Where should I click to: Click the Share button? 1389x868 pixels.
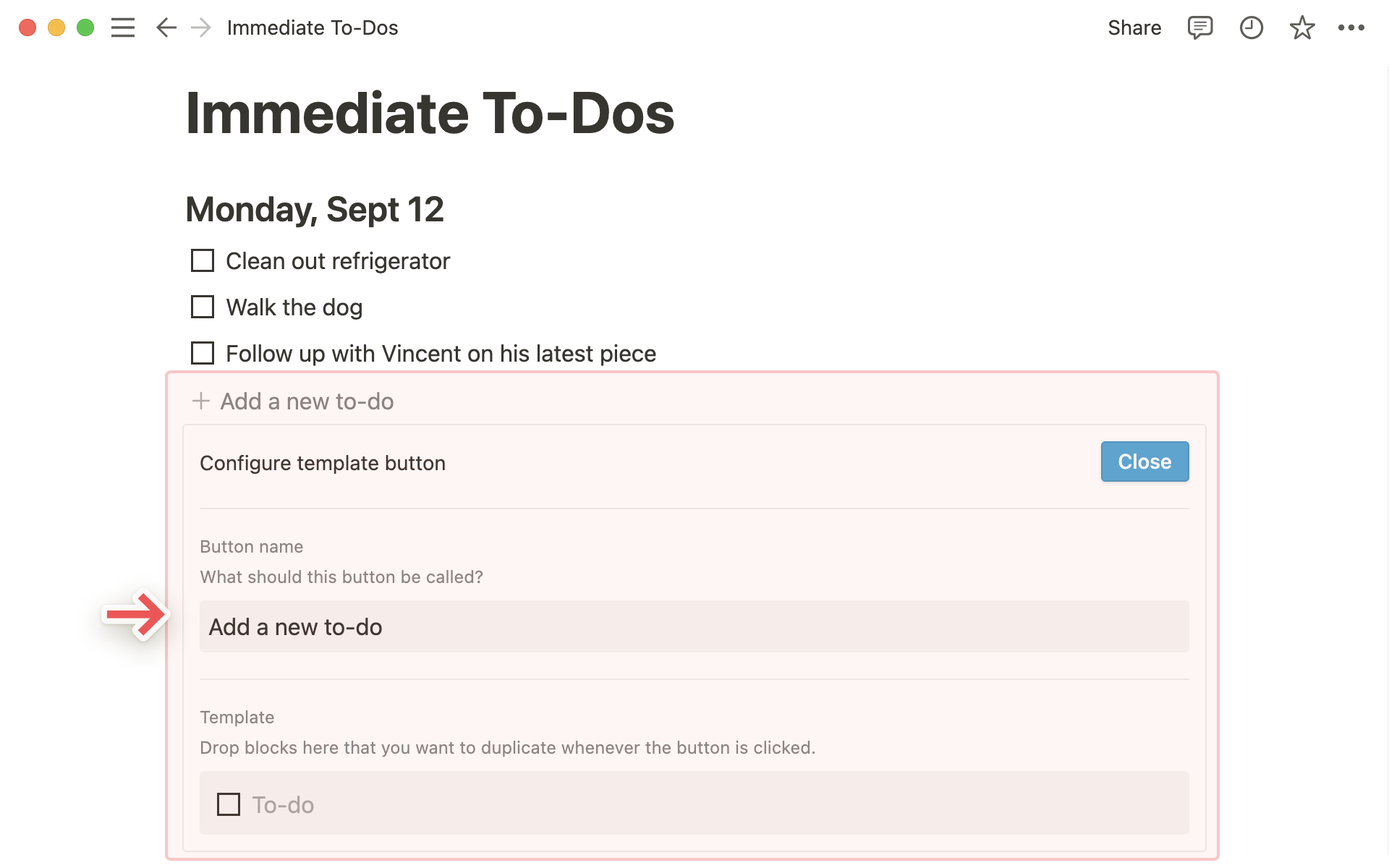coord(1134,28)
